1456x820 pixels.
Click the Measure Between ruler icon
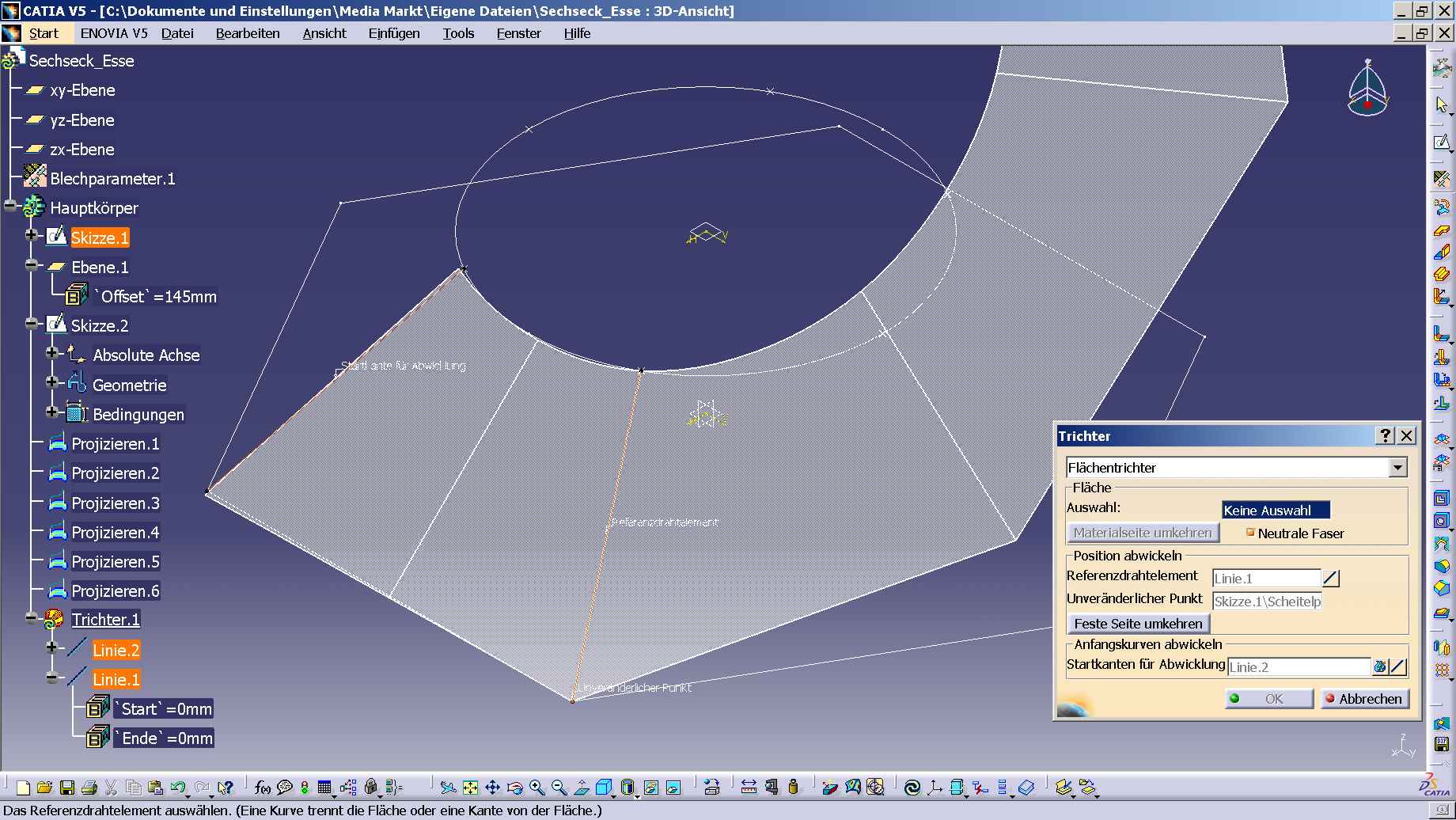(x=749, y=788)
